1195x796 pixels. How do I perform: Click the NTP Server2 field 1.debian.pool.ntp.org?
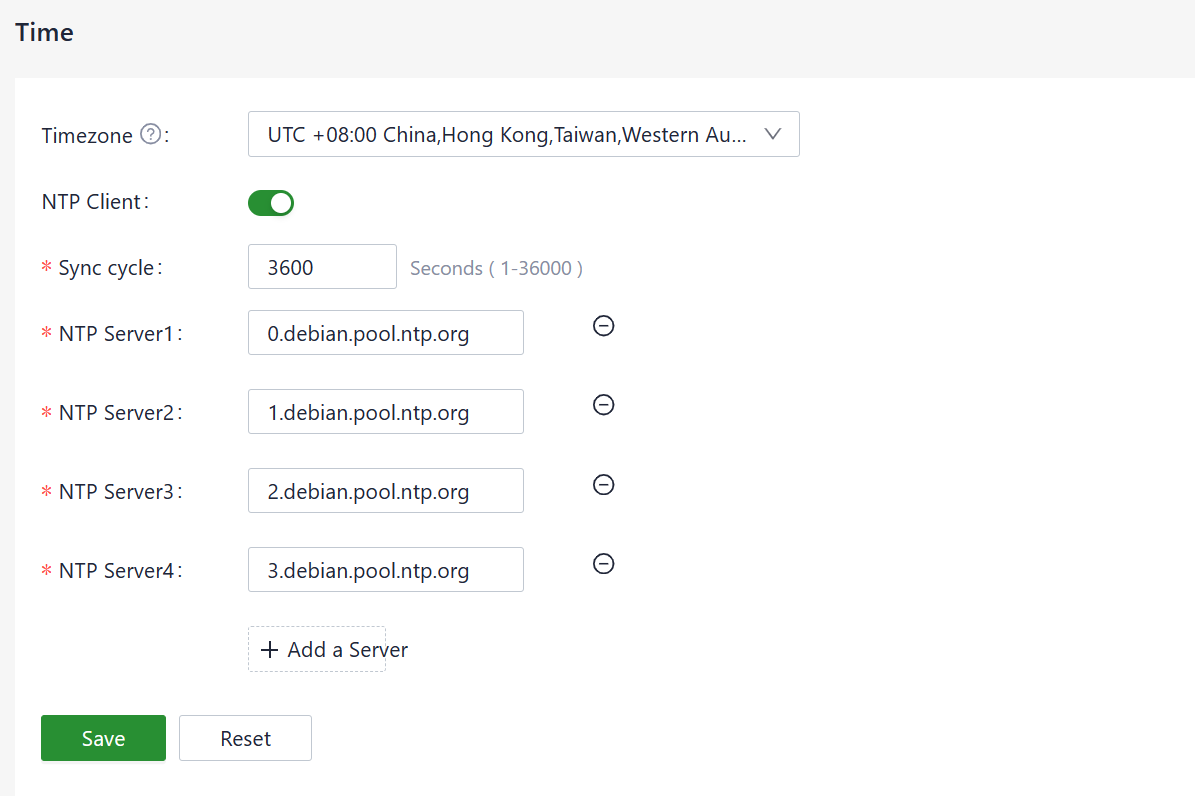point(385,412)
